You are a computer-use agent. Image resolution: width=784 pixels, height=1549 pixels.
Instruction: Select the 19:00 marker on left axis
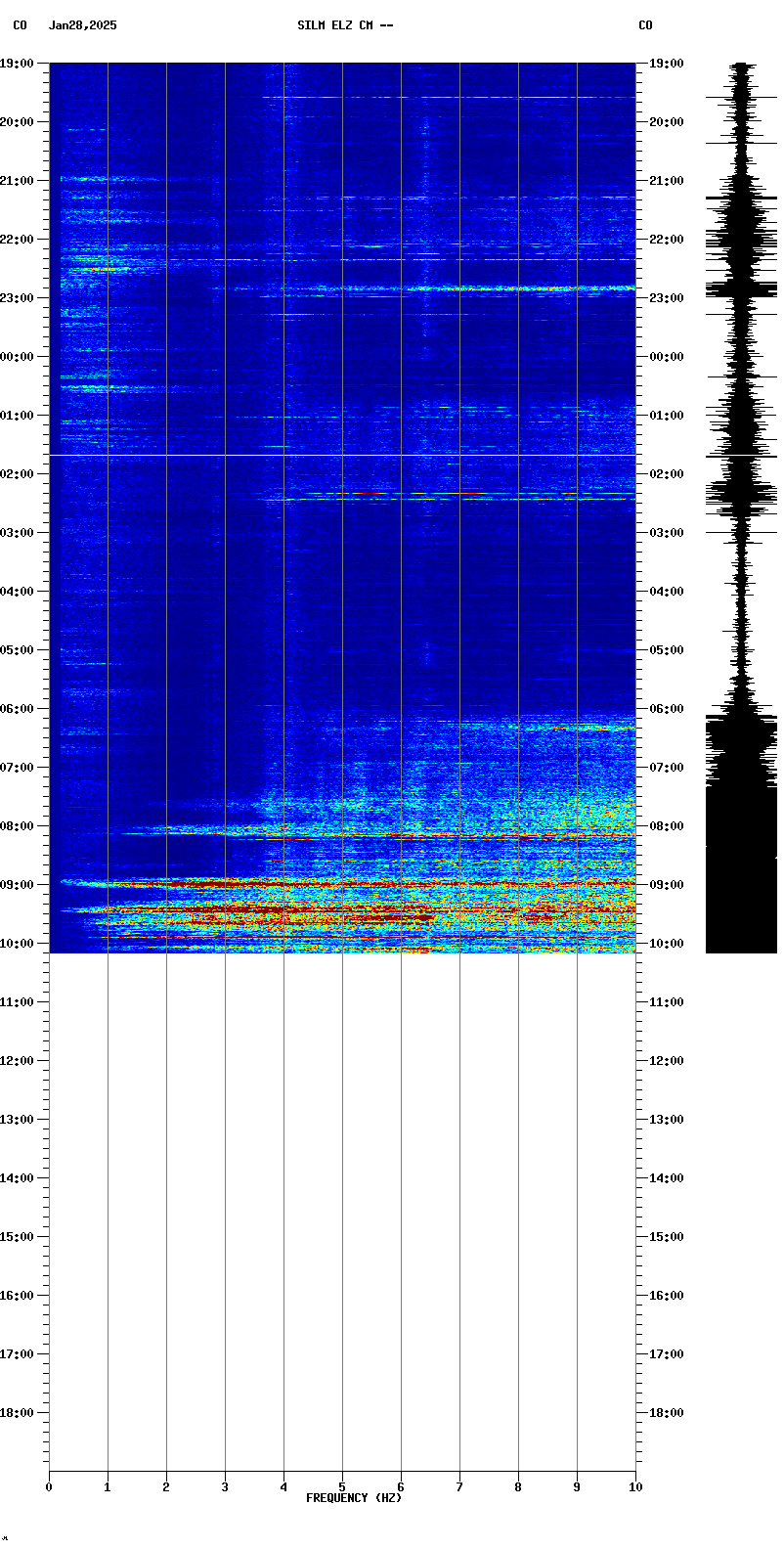pos(17,64)
